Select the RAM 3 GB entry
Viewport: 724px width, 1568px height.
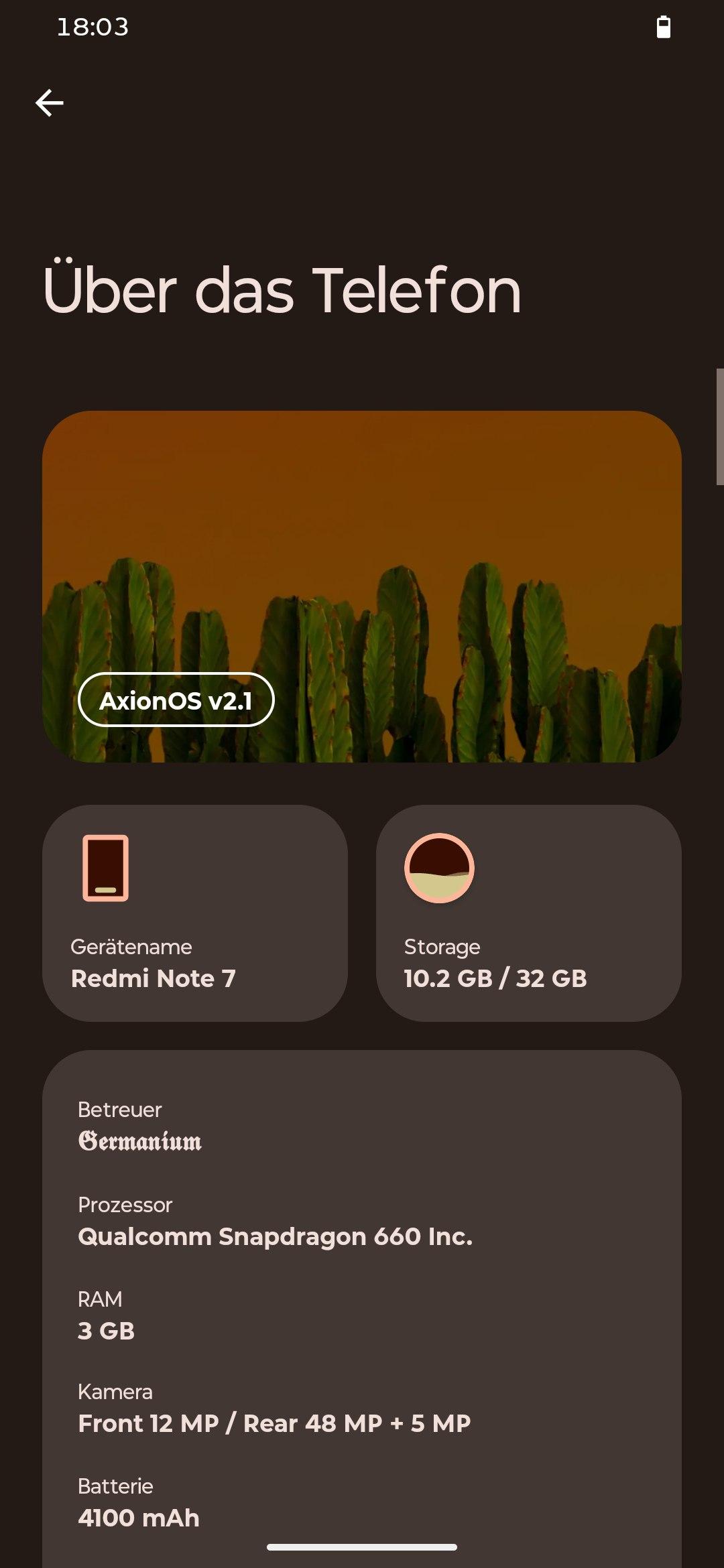tap(362, 1315)
